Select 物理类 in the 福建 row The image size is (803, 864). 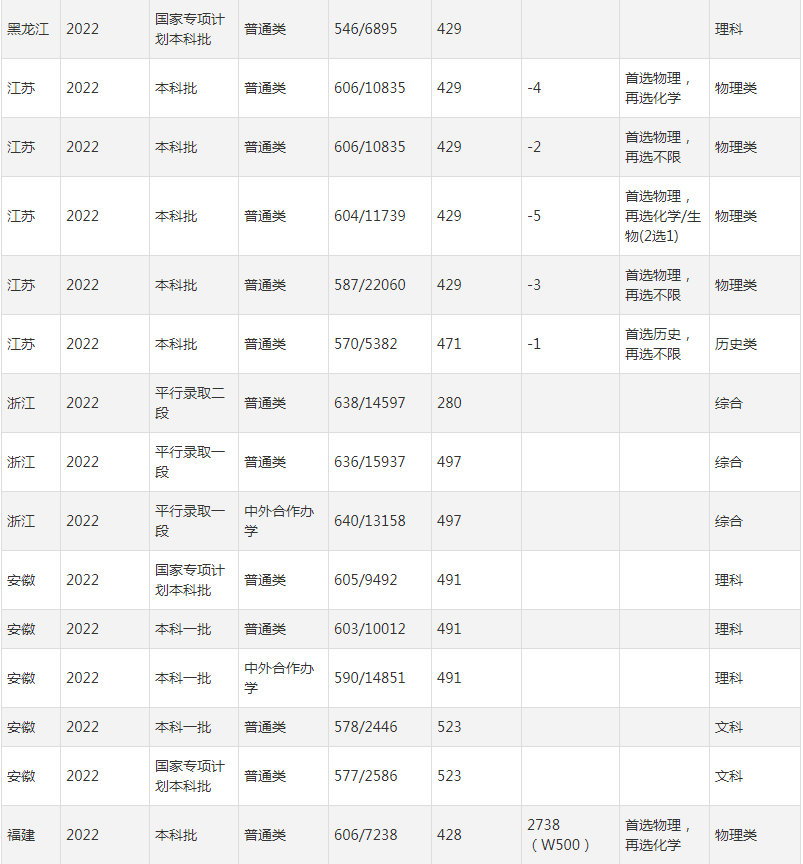pos(736,835)
